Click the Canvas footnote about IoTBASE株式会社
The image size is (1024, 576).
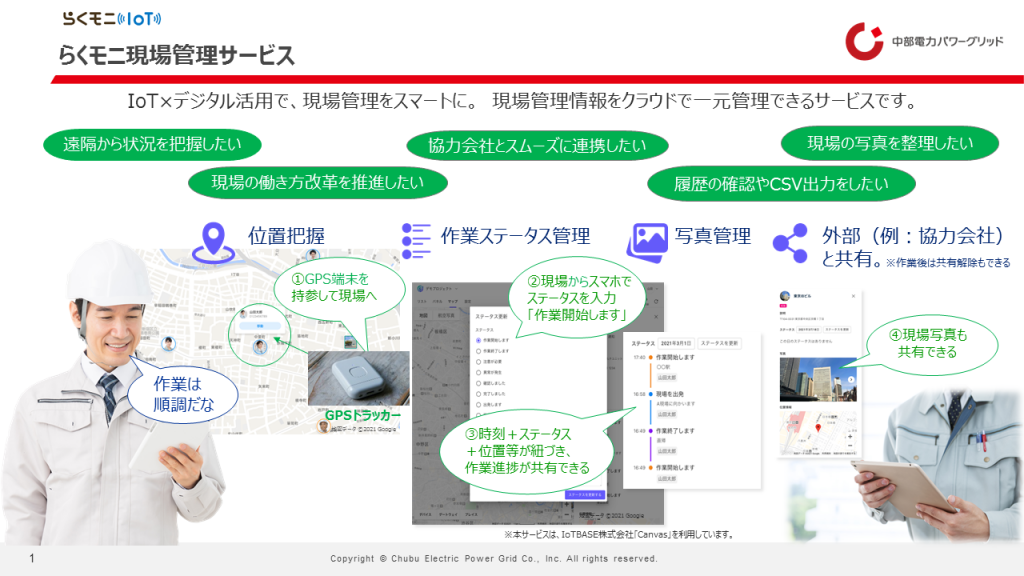[x=619, y=534]
